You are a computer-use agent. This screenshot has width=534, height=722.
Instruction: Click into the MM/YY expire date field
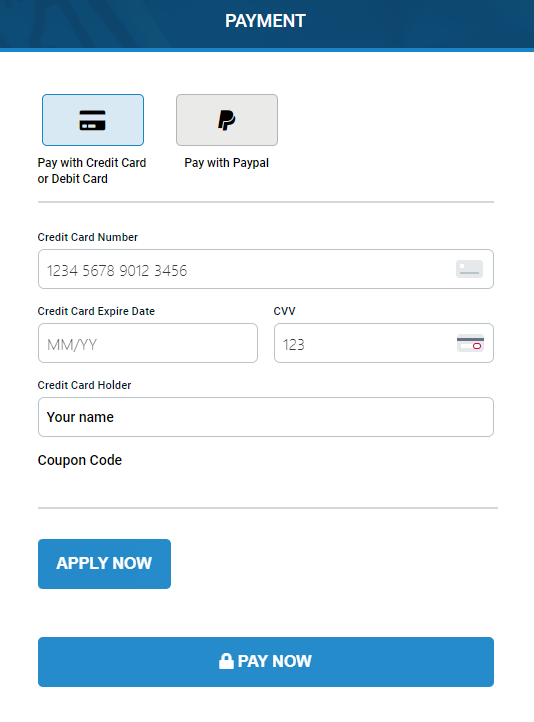tap(148, 343)
